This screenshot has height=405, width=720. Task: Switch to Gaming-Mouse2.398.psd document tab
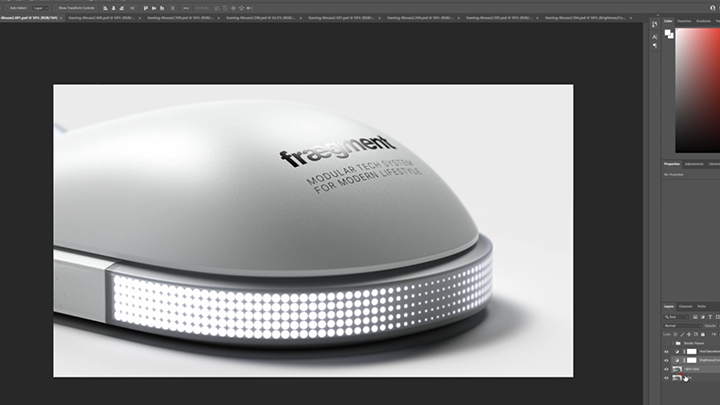pos(260,18)
